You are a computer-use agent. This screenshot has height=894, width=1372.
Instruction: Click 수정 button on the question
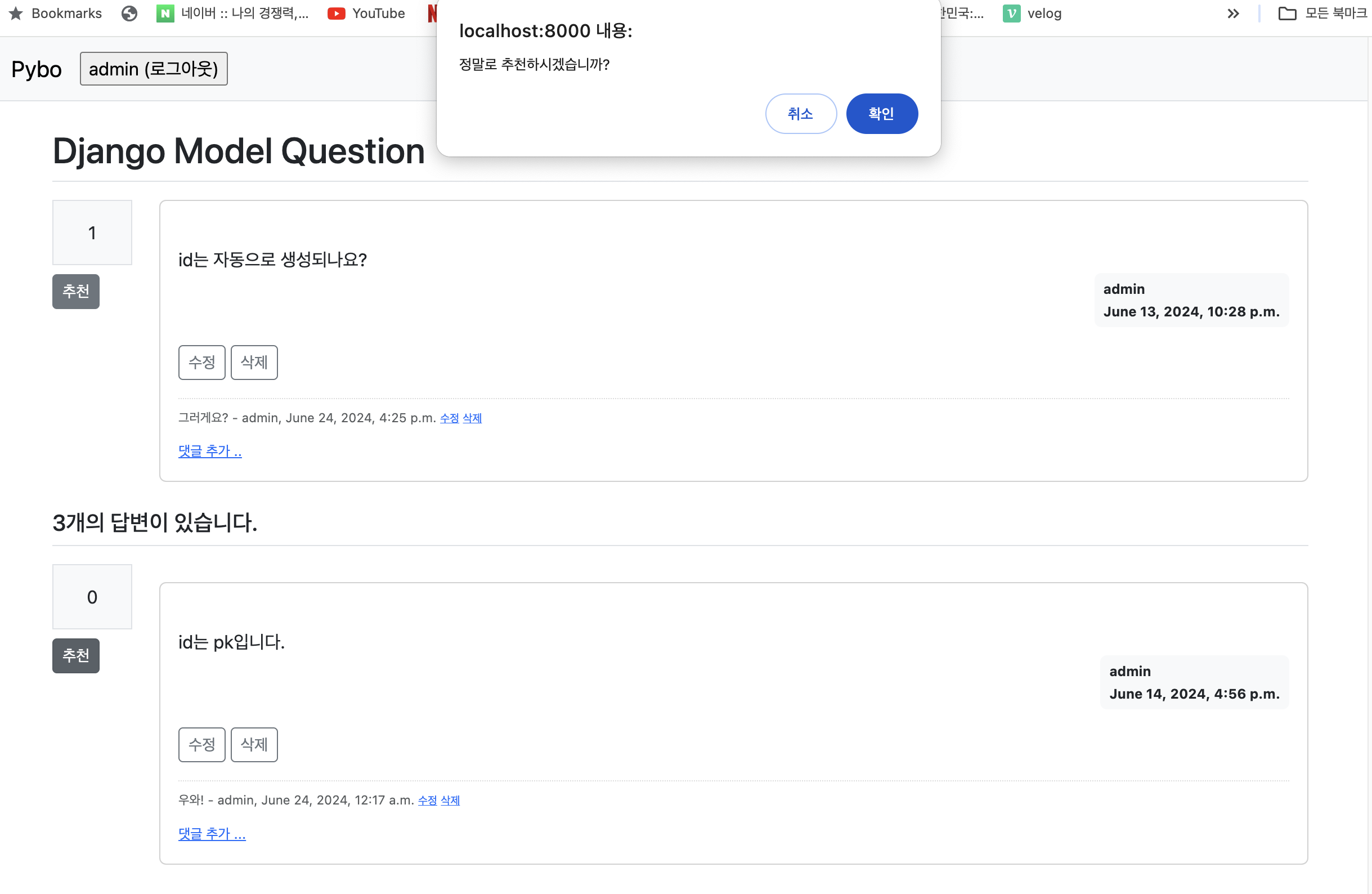point(202,362)
